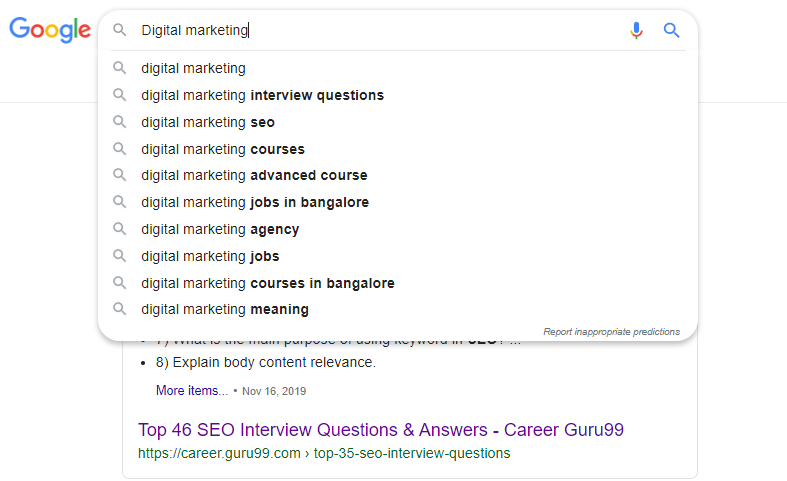Click in the 'Digital marketing' search box
Viewport: 787px width, 481px height.
[380, 31]
